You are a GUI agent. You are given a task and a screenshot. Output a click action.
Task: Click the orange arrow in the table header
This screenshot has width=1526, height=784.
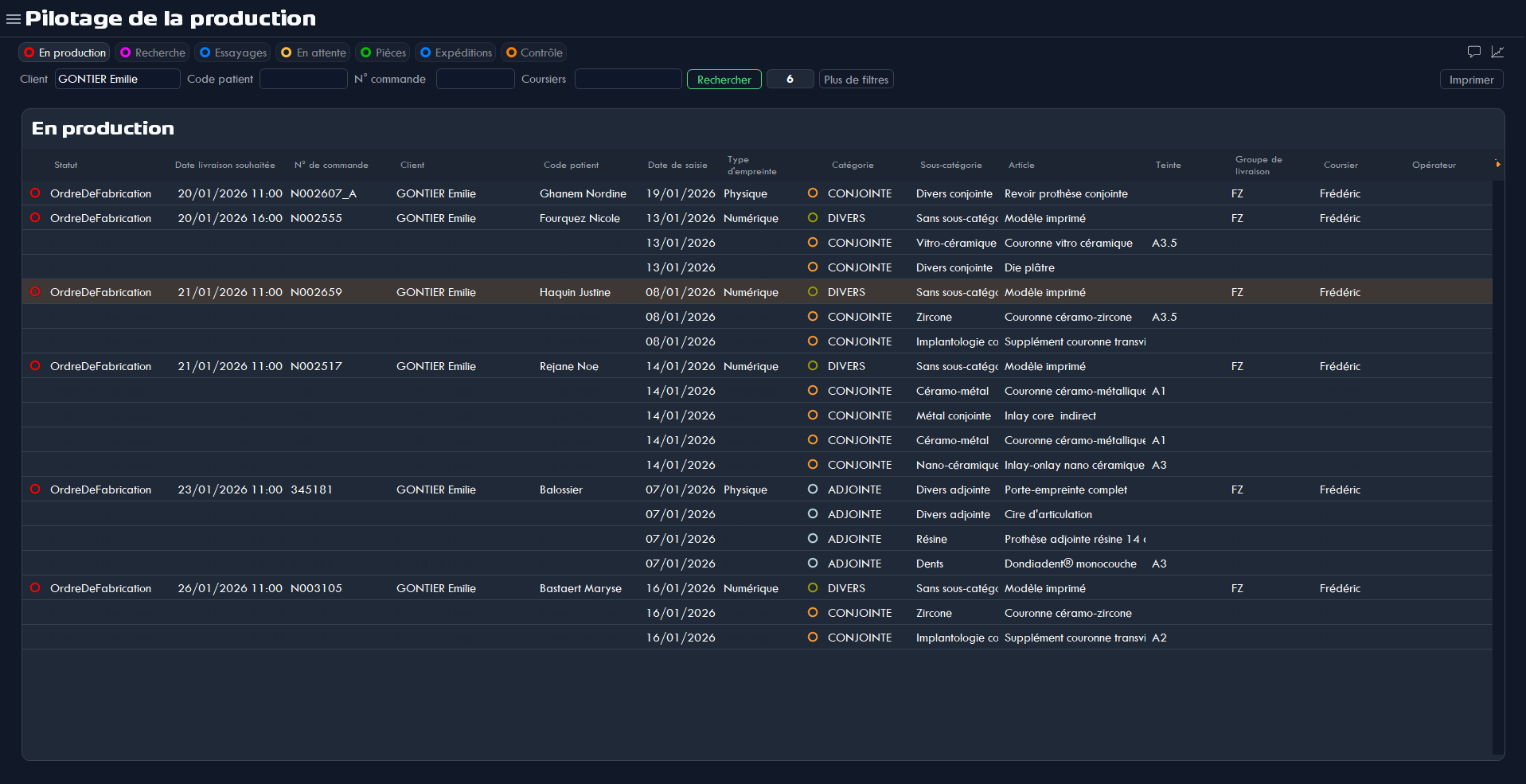click(x=1497, y=165)
